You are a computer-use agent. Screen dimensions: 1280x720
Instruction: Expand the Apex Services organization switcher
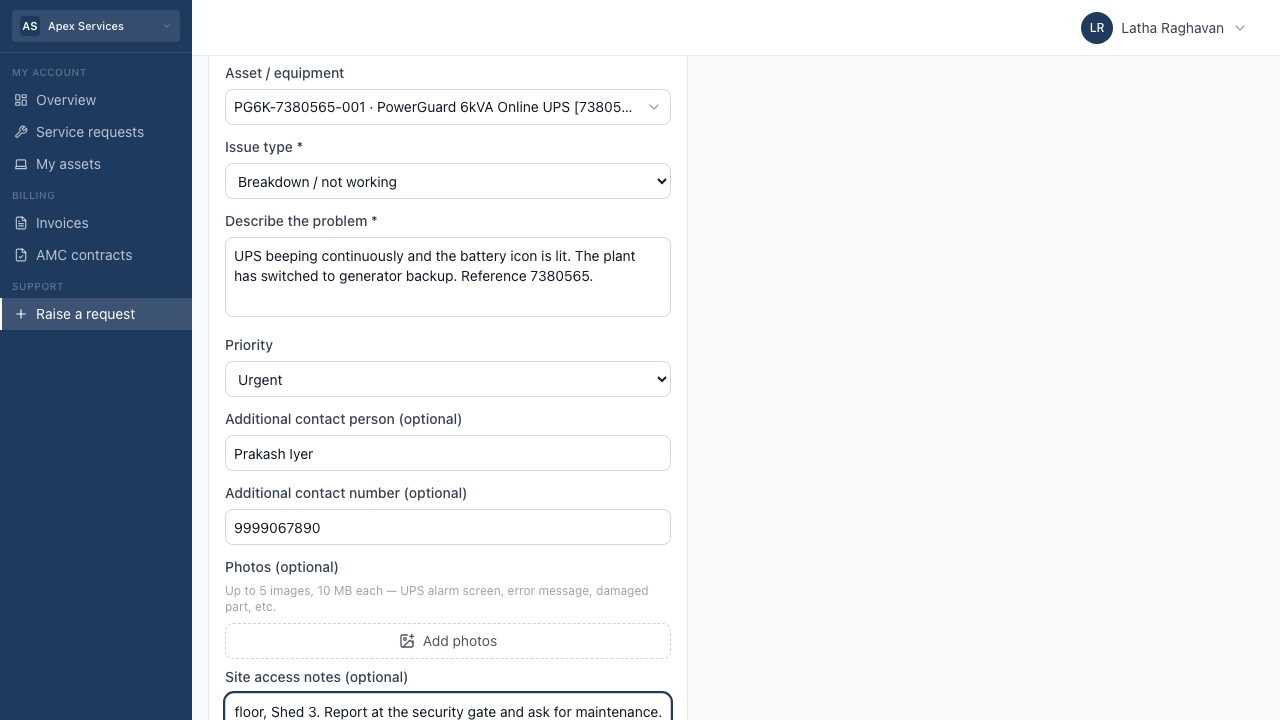click(x=96, y=26)
